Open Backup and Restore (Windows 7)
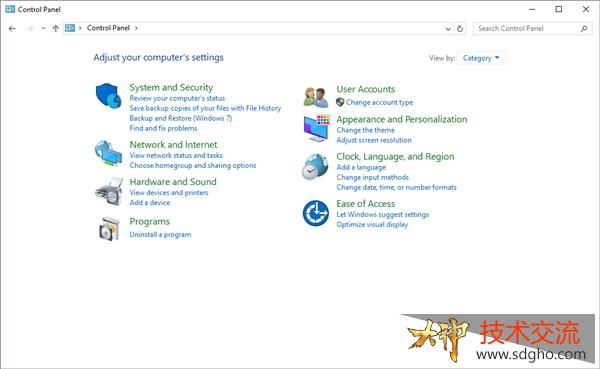This screenshot has height=369, width=600. pyautogui.click(x=181, y=118)
